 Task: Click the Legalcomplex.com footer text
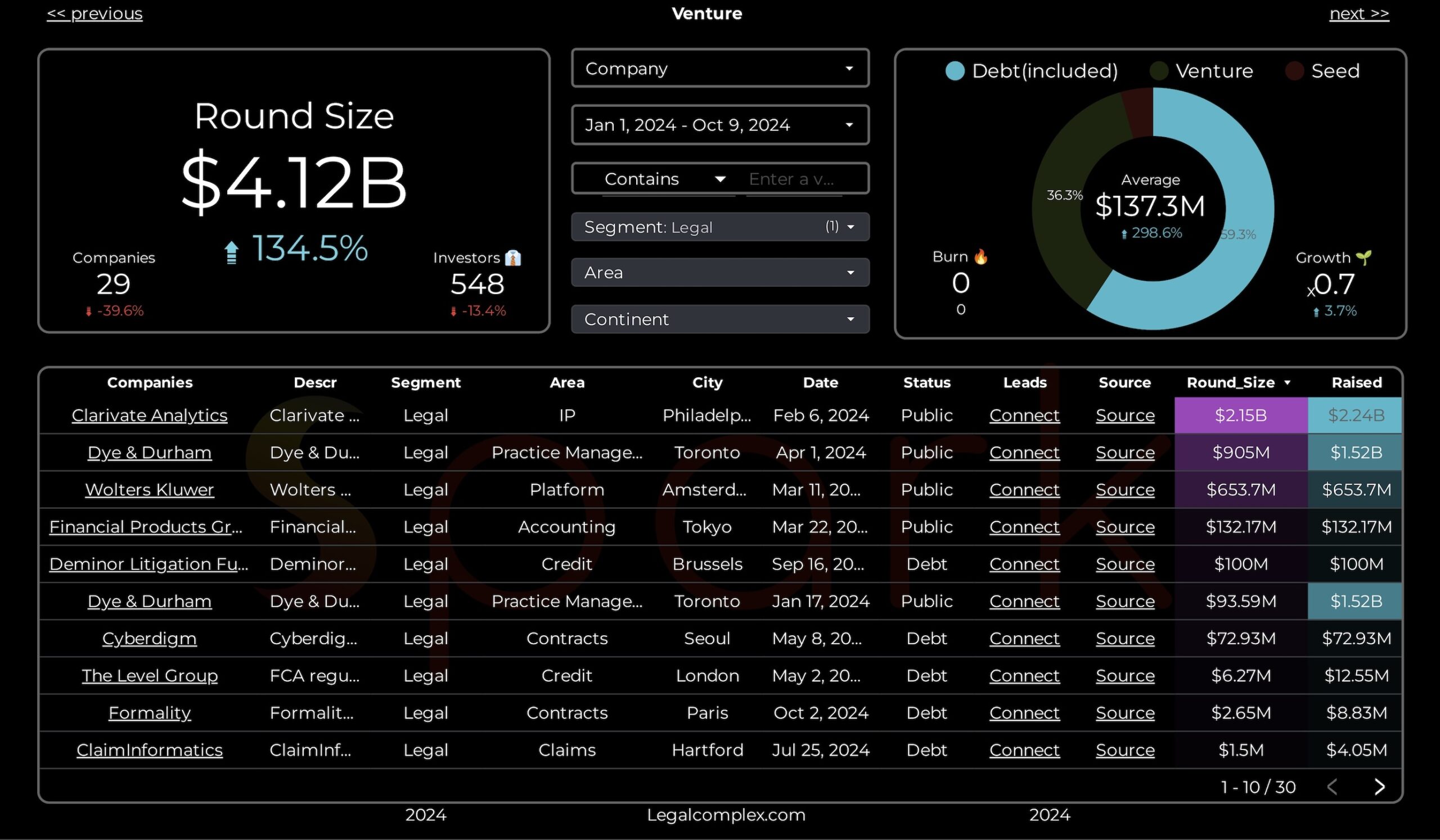(726, 815)
